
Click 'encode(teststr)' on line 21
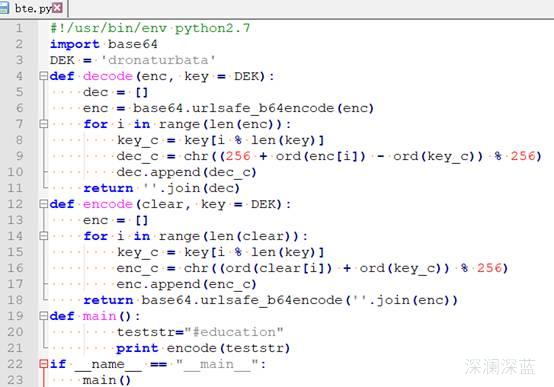[228, 348]
